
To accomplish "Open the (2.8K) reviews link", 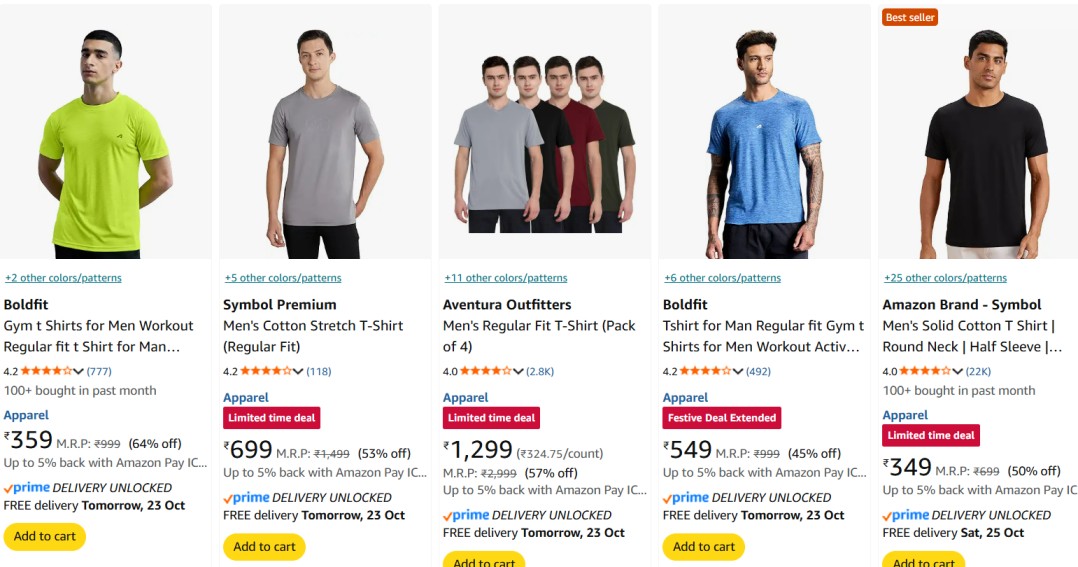I will tap(540, 372).
